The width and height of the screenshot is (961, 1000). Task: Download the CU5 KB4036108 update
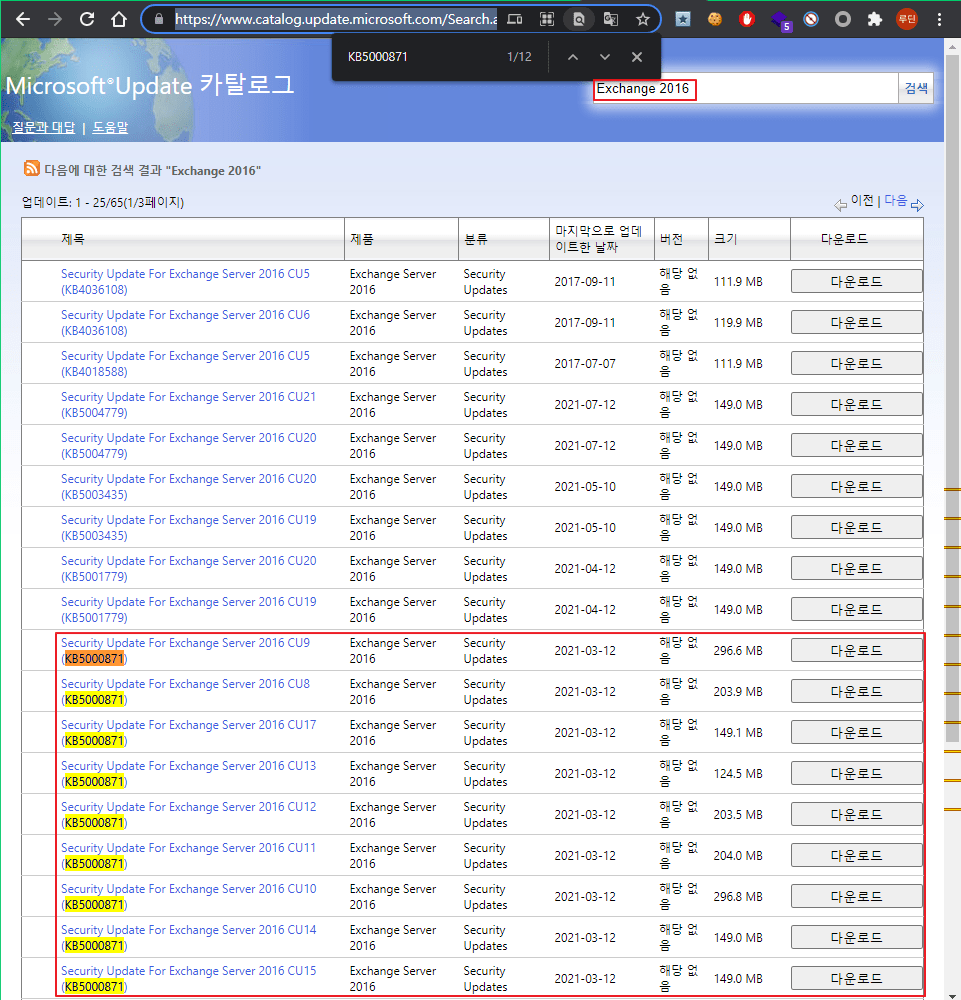856,281
